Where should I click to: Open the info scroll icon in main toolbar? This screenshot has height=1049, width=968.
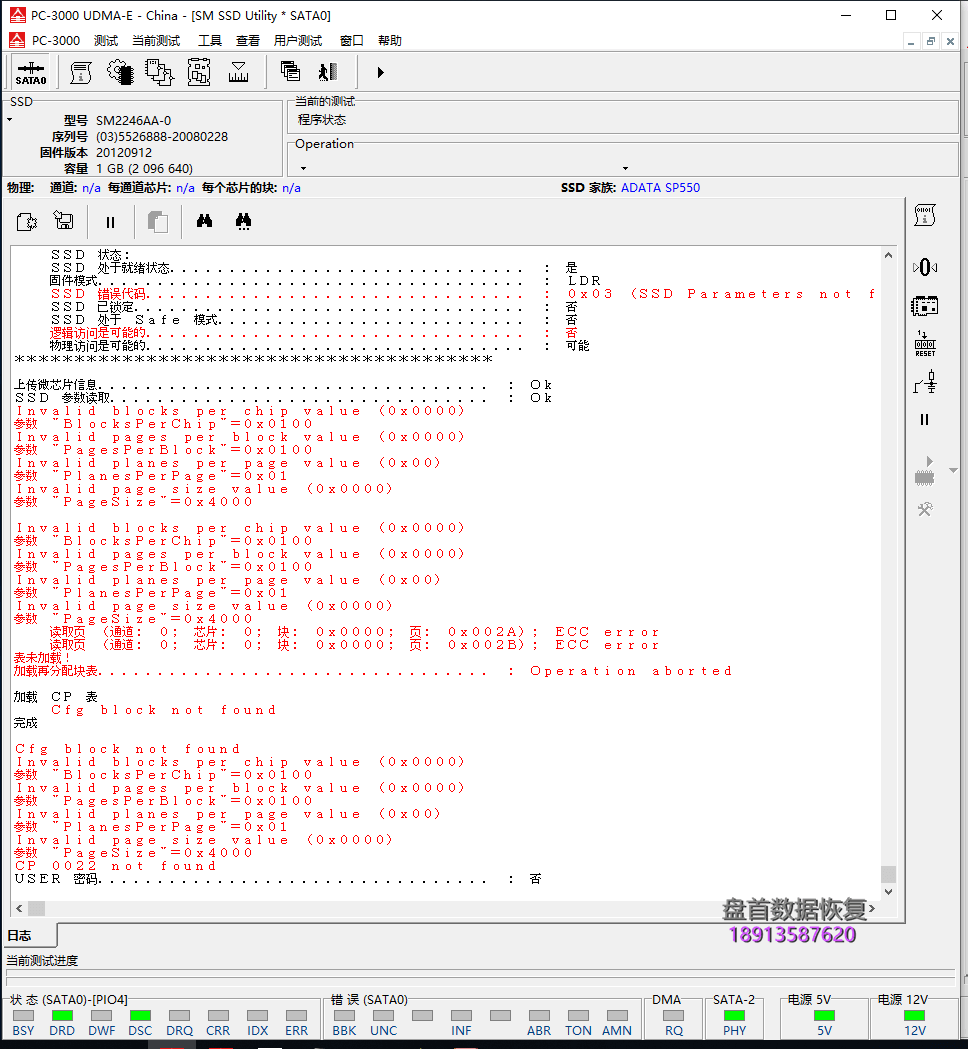(x=81, y=72)
